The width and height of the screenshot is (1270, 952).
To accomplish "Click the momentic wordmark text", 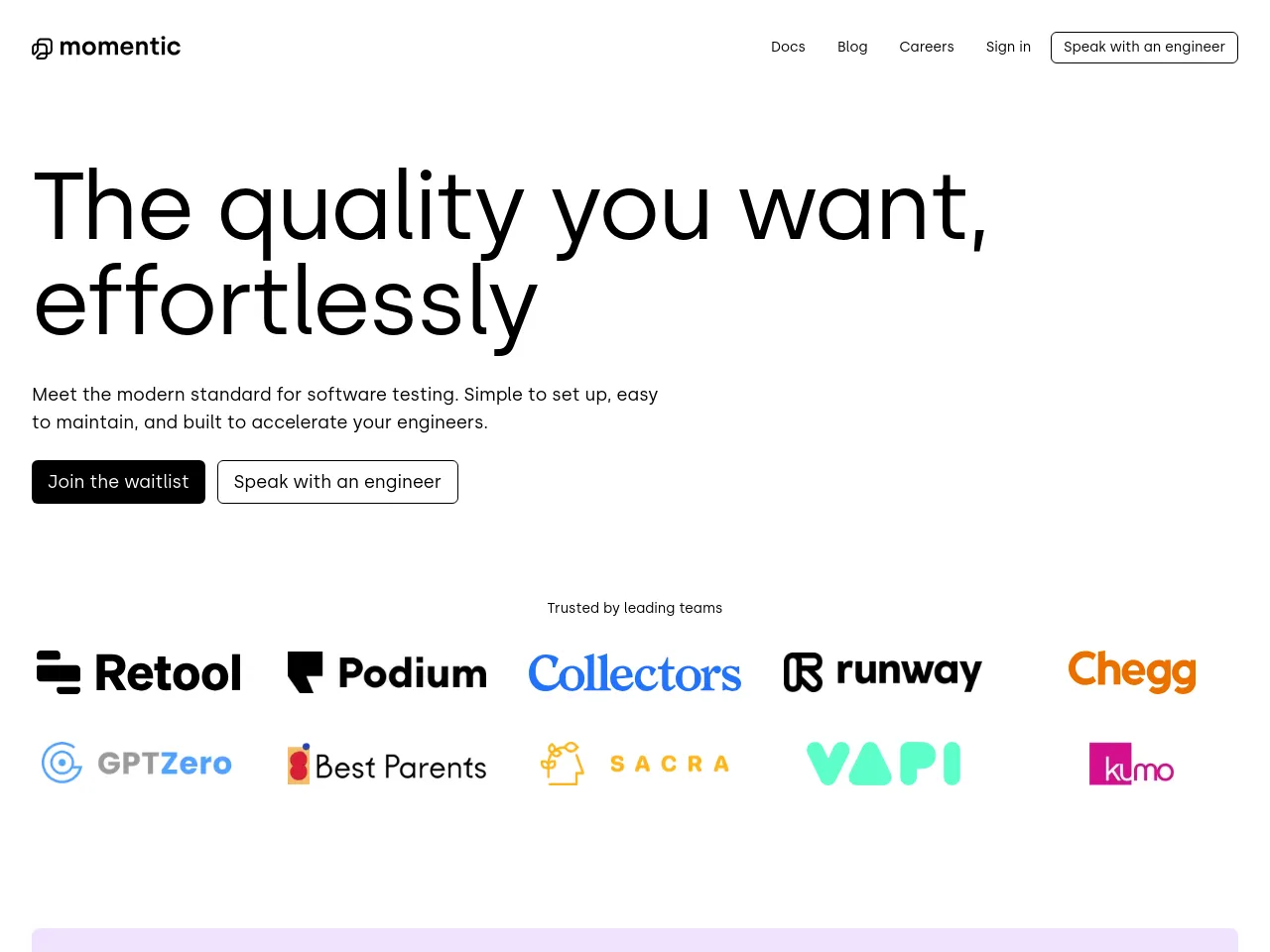I will click(120, 47).
